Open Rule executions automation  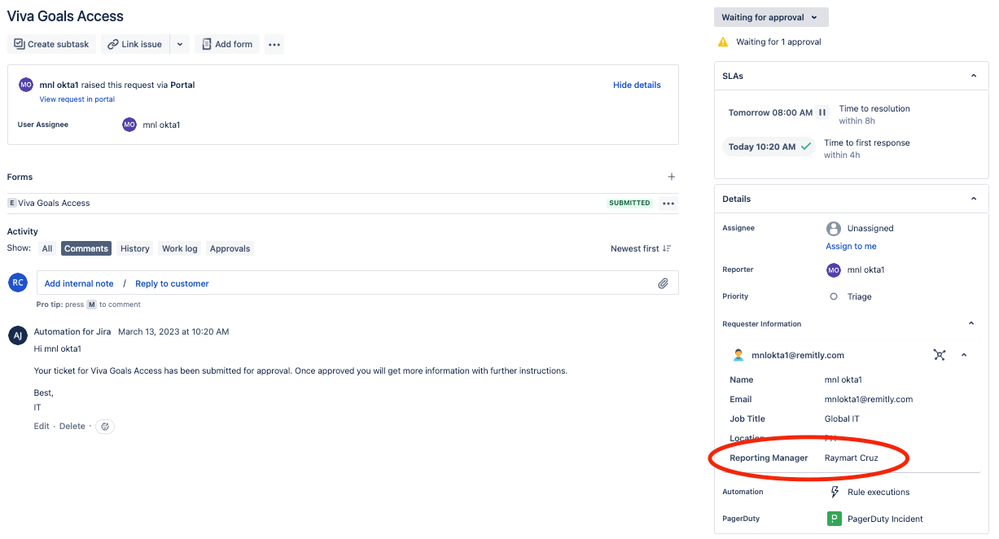click(879, 492)
